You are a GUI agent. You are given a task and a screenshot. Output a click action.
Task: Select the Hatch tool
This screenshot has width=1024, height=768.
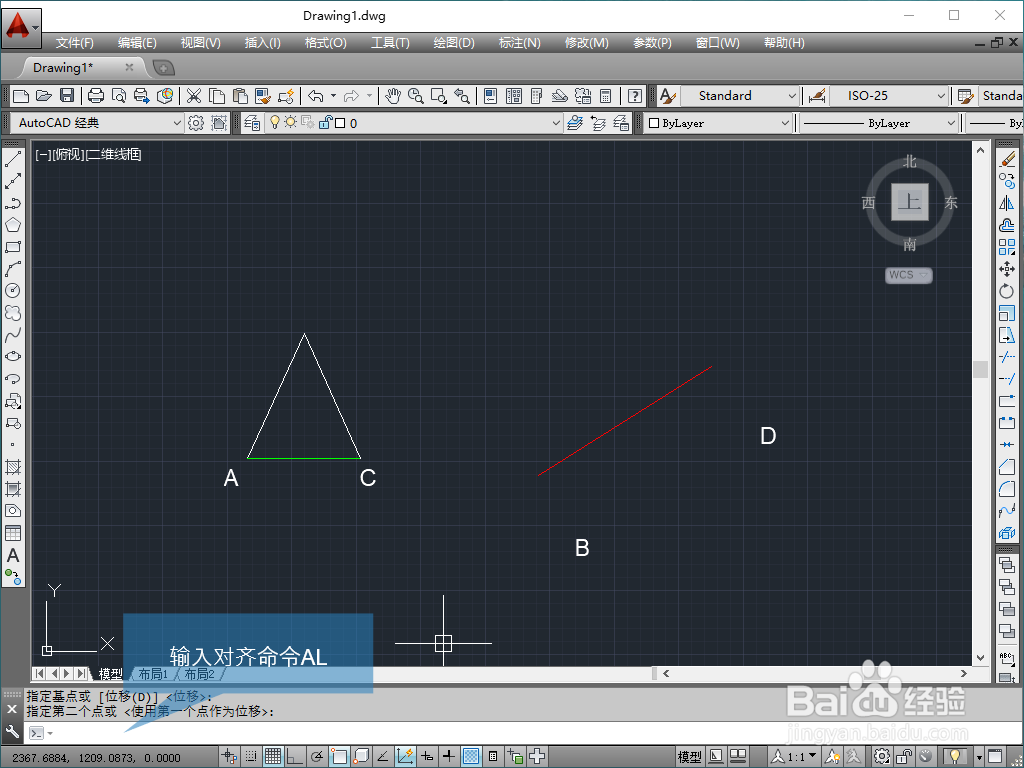point(13,467)
